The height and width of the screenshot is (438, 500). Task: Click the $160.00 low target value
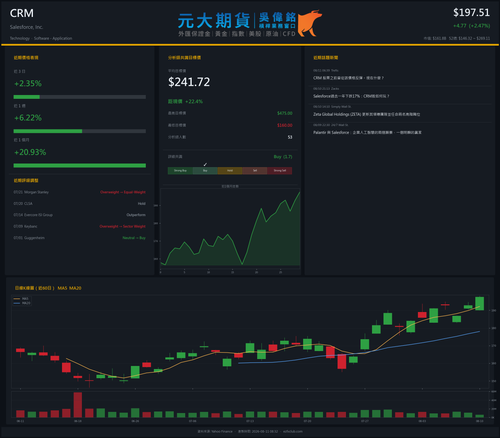(285, 125)
